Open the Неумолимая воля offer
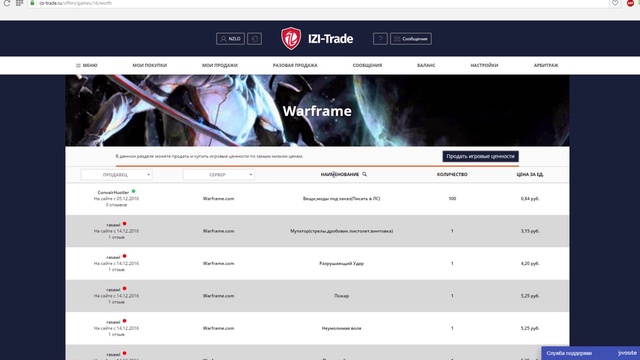 (x=341, y=328)
